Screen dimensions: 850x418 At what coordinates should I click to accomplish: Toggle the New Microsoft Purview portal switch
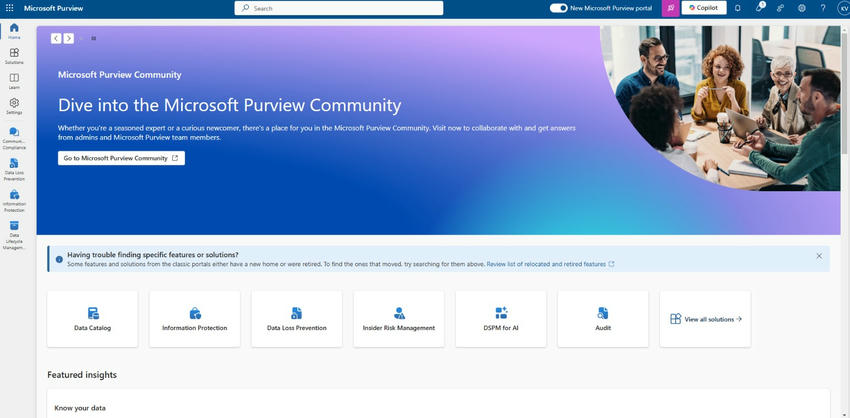pyautogui.click(x=558, y=8)
